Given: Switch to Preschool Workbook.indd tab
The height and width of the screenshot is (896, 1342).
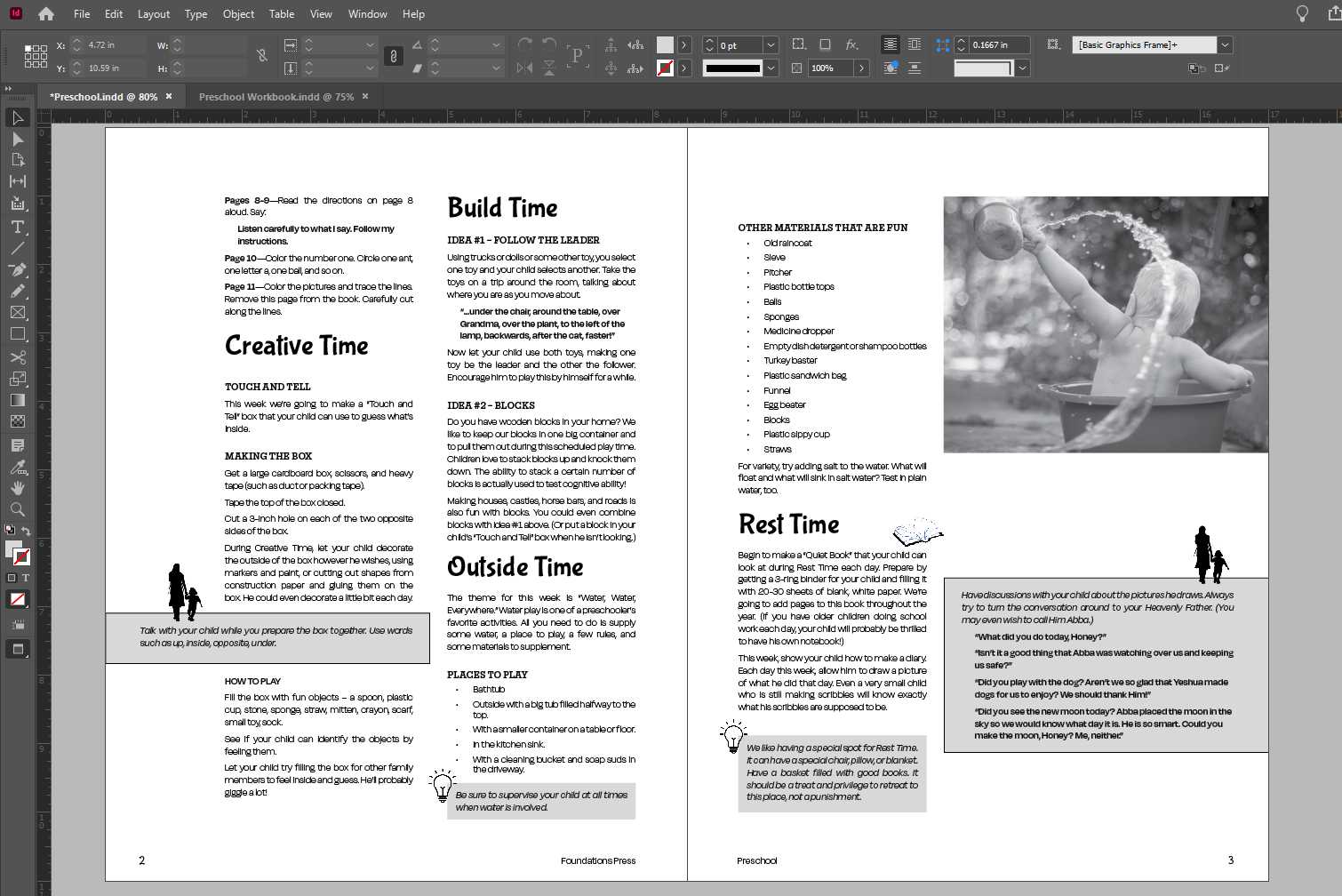Looking at the screenshot, I should coord(276,97).
